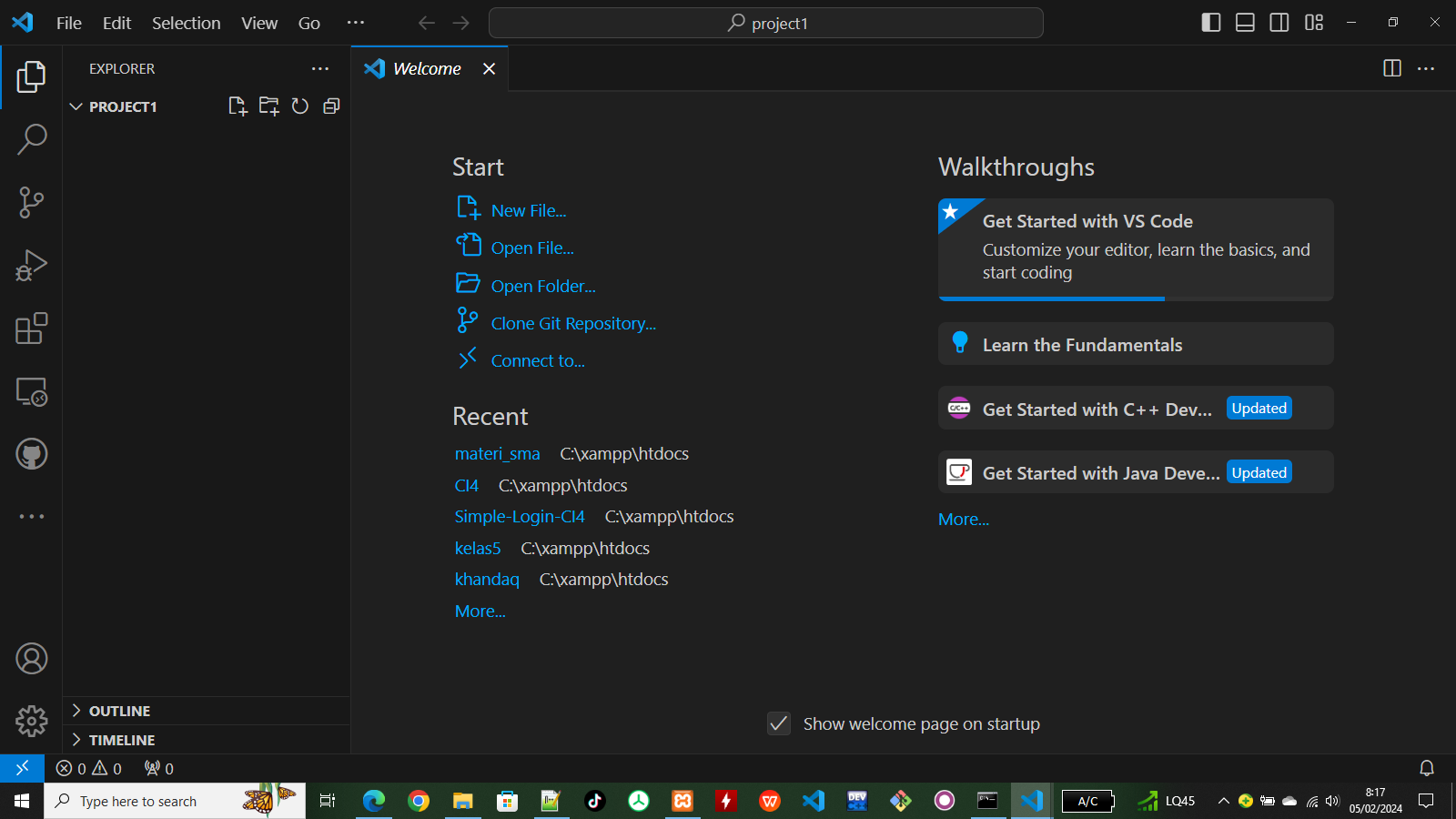Image resolution: width=1456 pixels, height=819 pixels.
Task: Open the File menu
Action: (x=69, y=23)
